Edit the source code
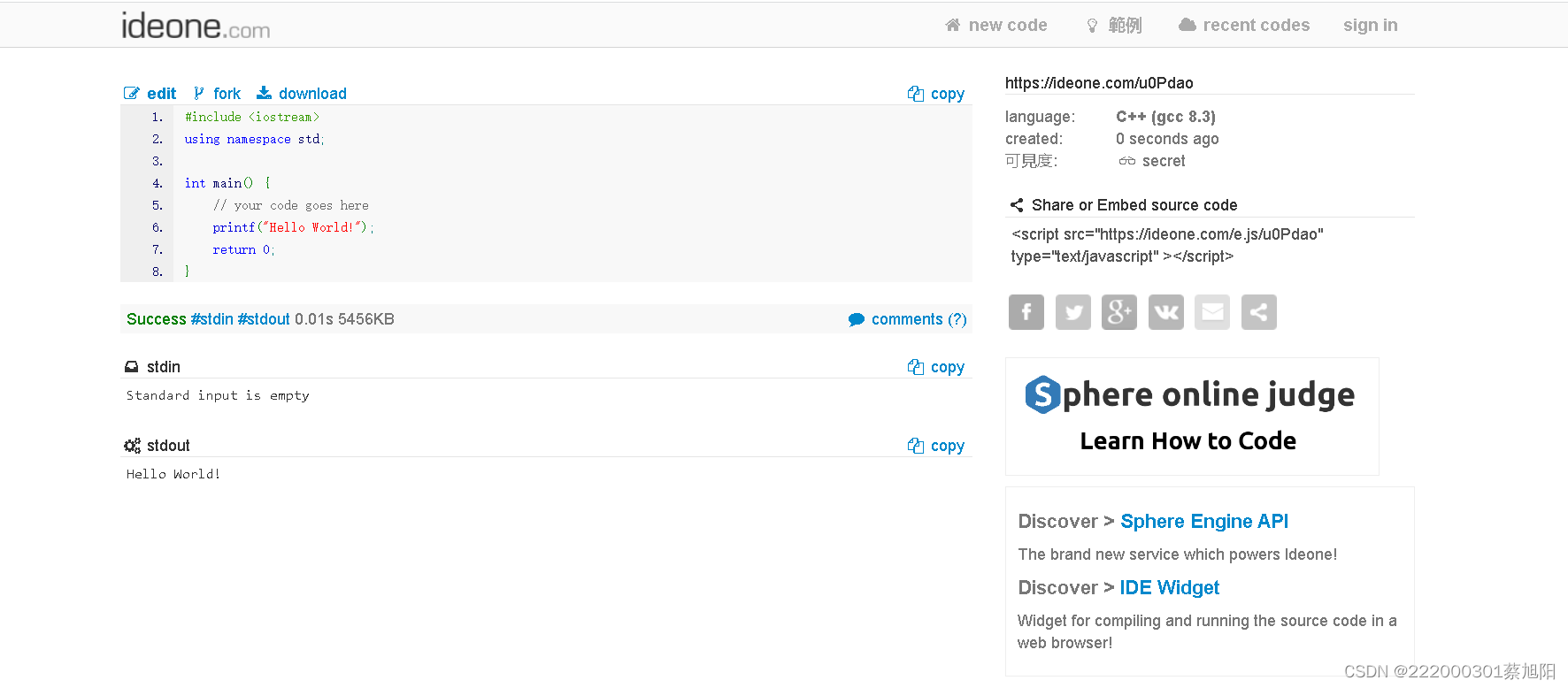 pyautogui.click(x=161, y=94)
